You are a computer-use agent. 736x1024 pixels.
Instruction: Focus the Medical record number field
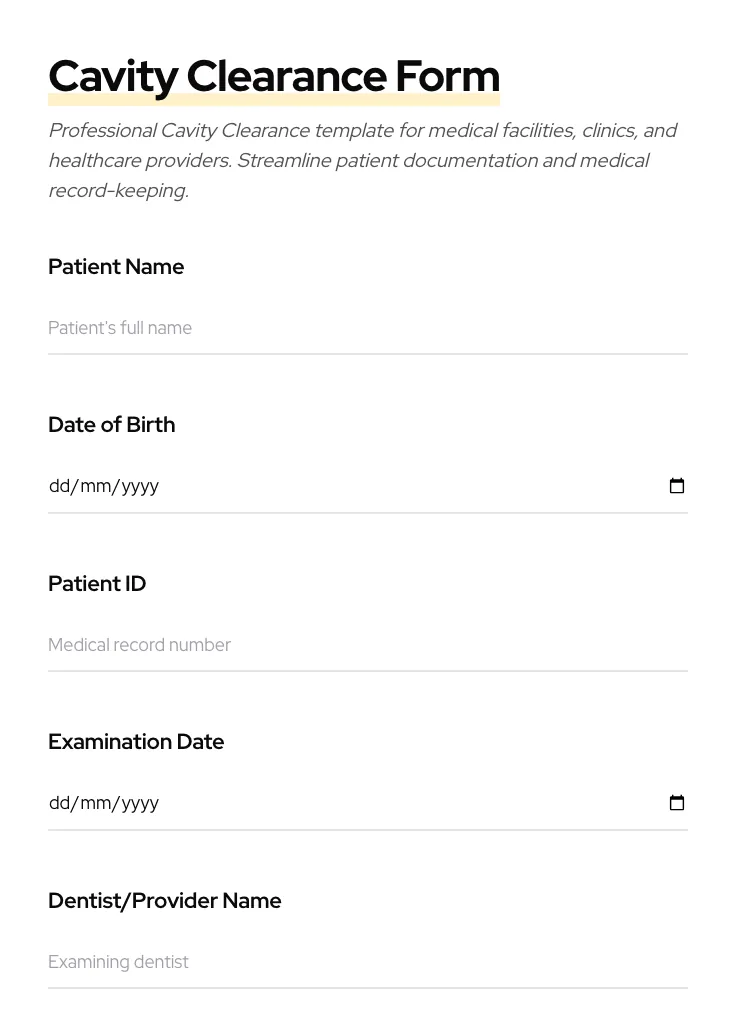[367, 645]
